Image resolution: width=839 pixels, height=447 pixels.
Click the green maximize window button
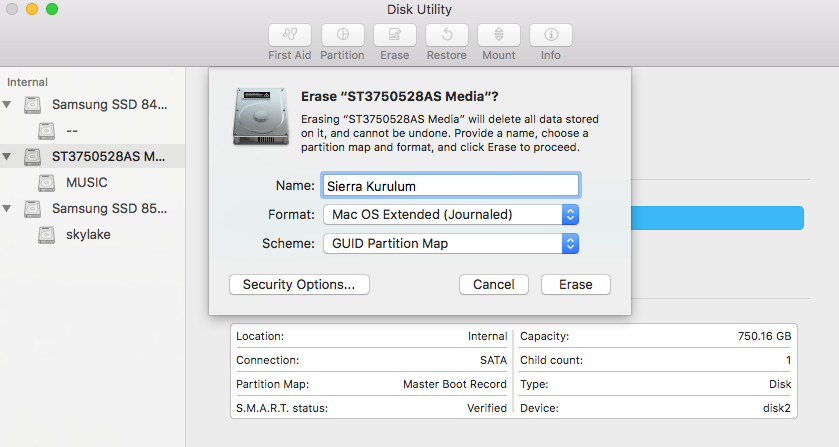click(x=52, y=10)
